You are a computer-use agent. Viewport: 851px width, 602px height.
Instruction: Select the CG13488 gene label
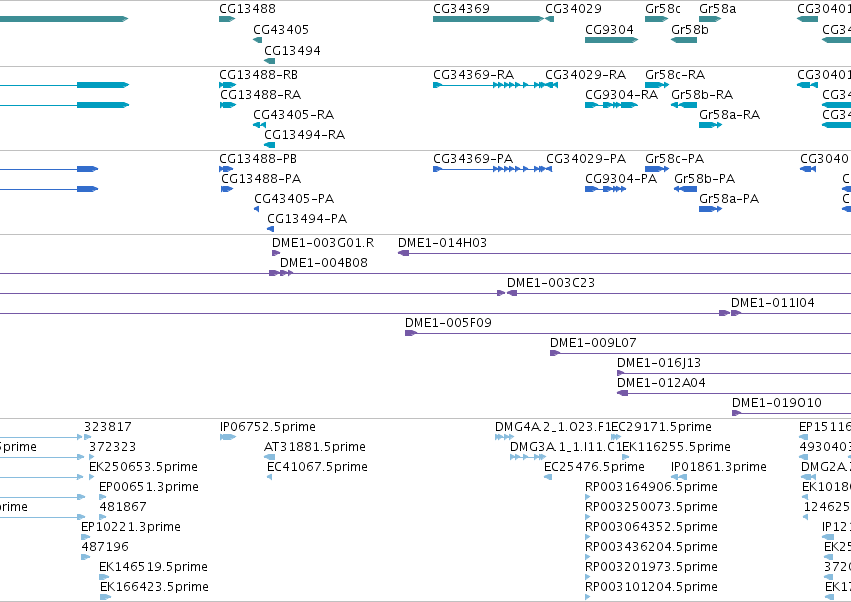click(247, 9)
